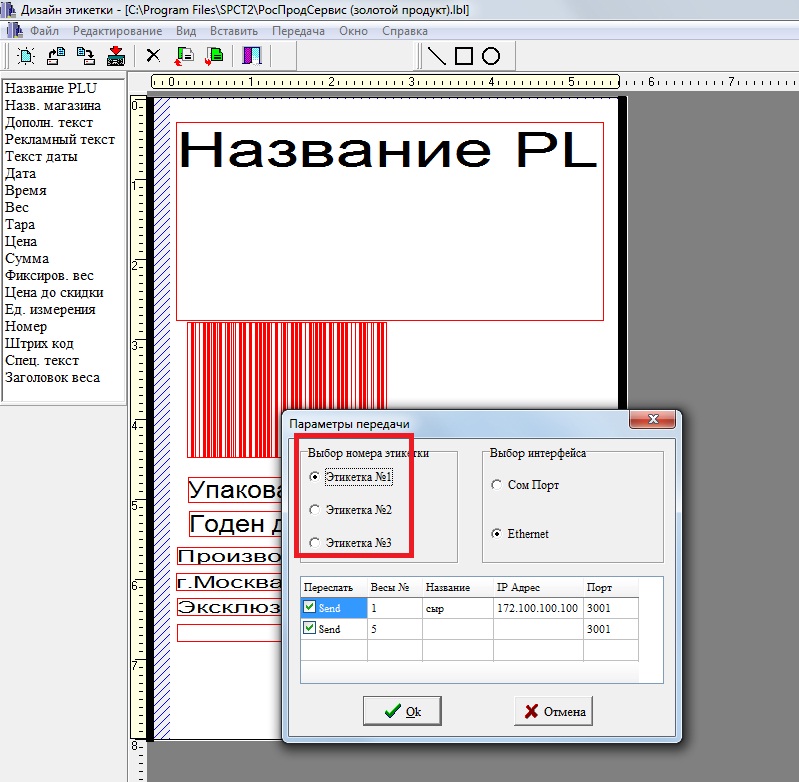799x782 pixels.
Task: Choose the Com Порт interface option
Action: (x=497, y=485)
